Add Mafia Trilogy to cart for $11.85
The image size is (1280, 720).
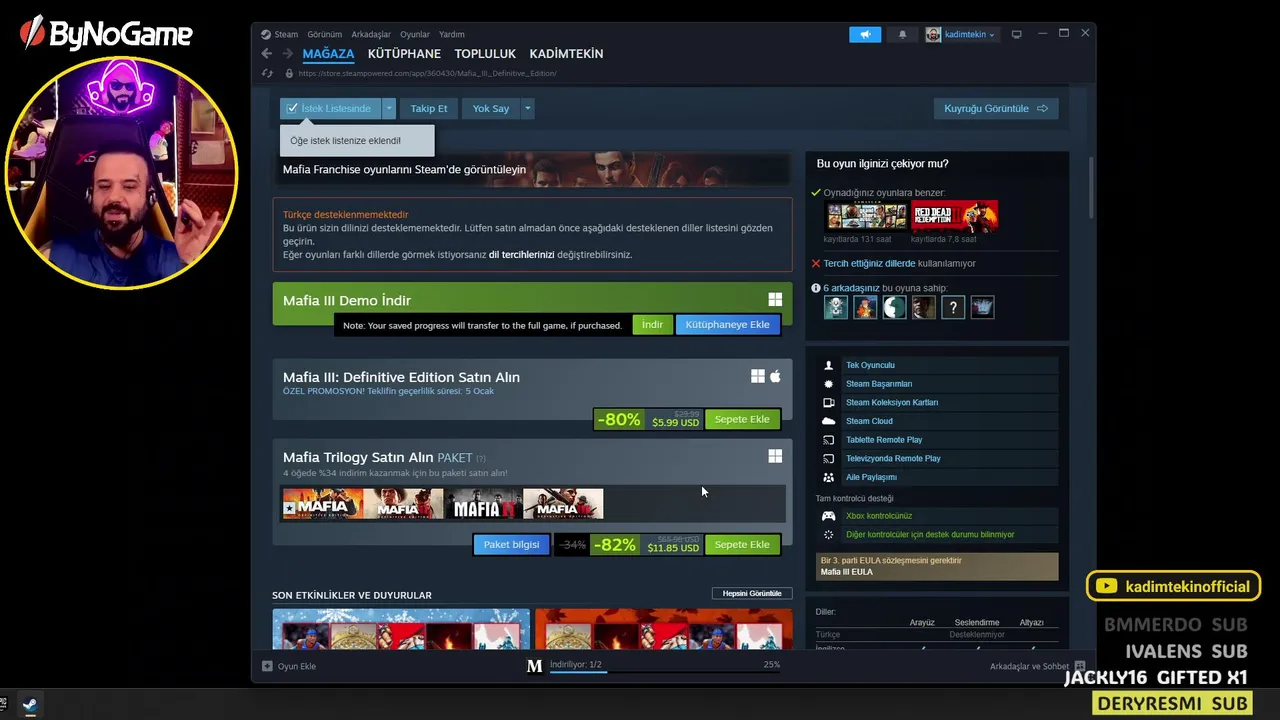point(742,545)
